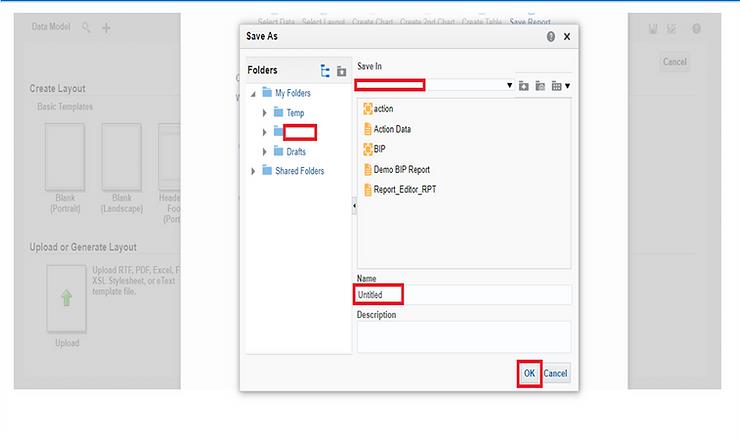Click the Description text box

coord(463,336)
